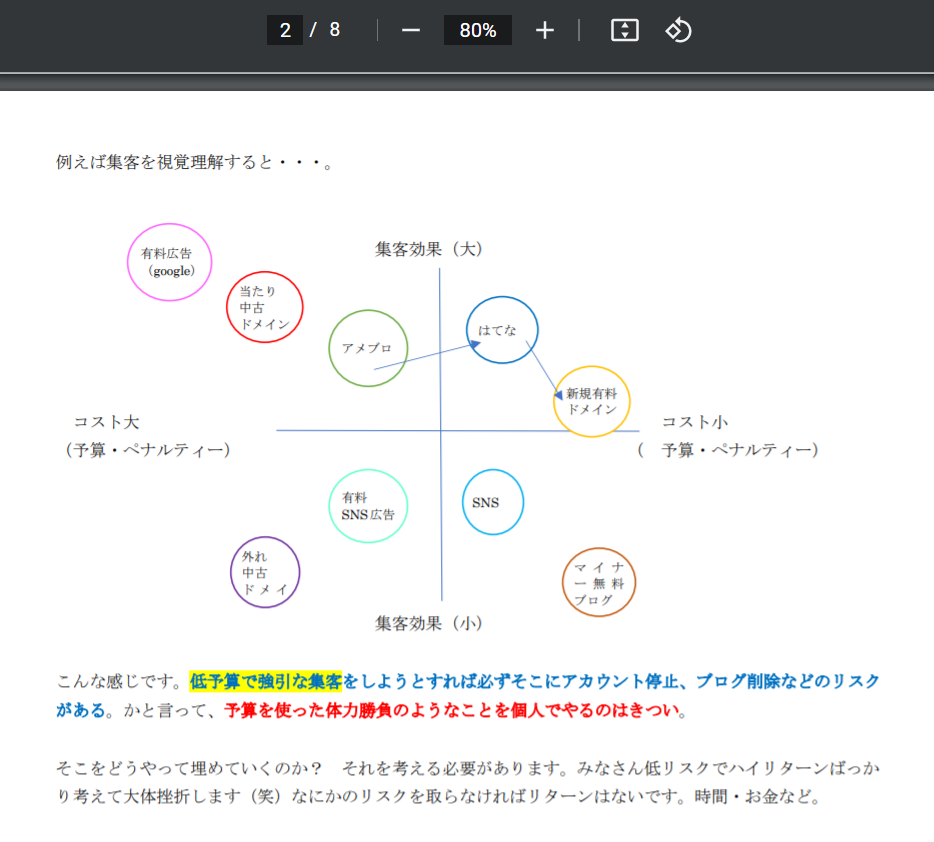Click the yellow highlighted 低予算で強引な集客 text

(266, 682)
